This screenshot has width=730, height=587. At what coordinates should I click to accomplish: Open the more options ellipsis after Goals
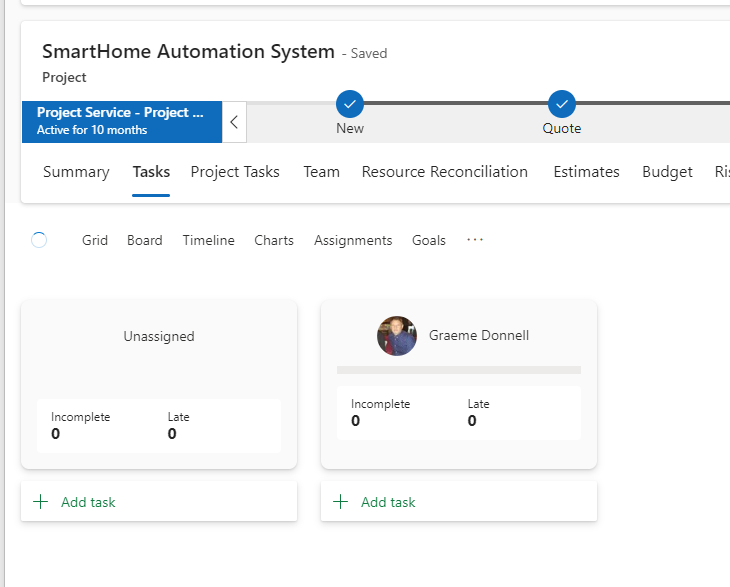coord(475,240)
